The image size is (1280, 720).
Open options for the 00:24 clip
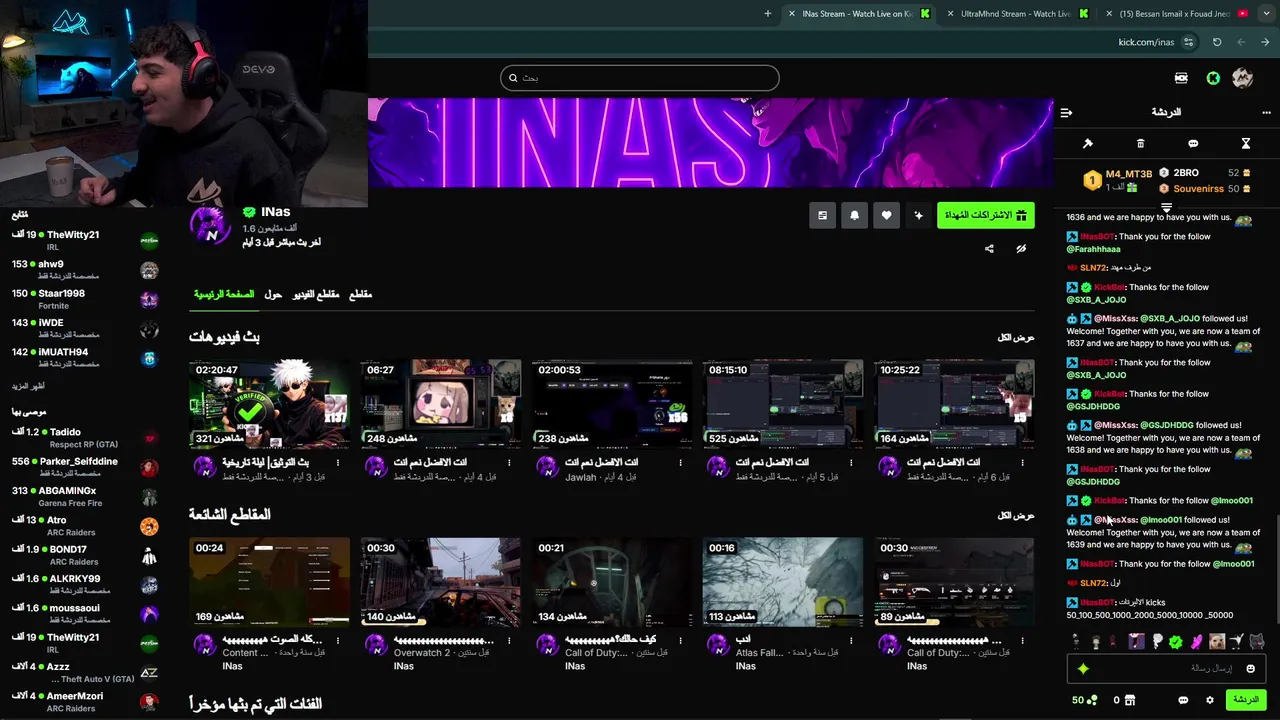(x=338, y=640)
